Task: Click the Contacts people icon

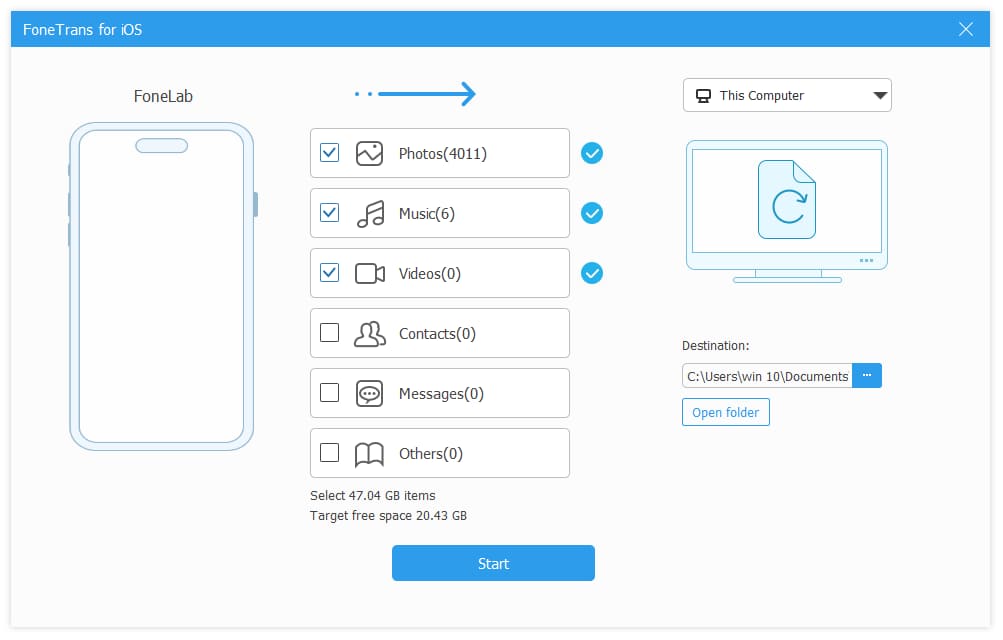Action: click(370, 334)
